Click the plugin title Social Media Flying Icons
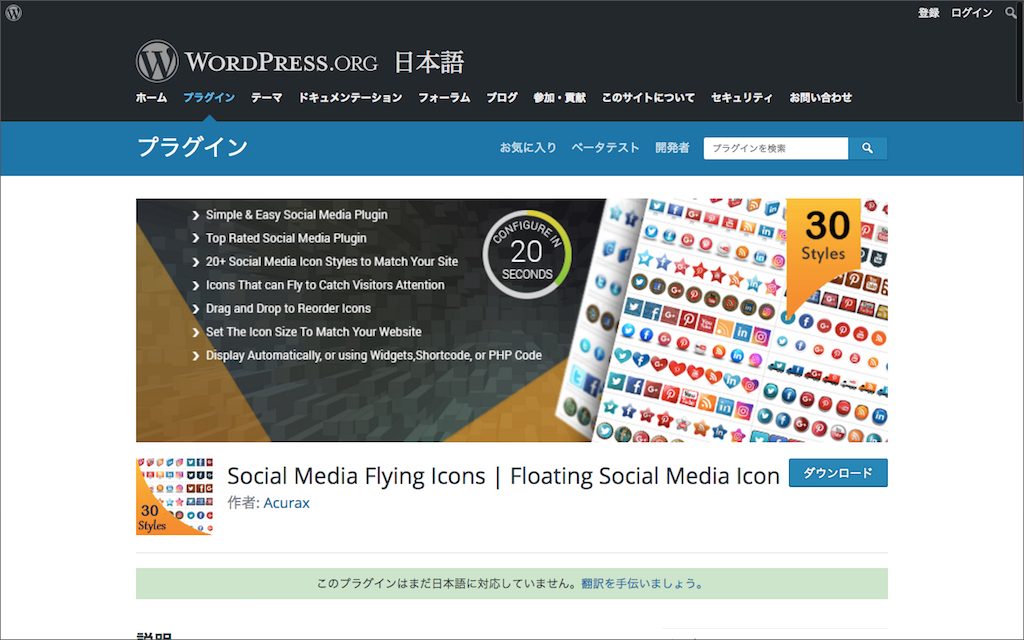This screenshot has width=1024, height=640. coord(504,475)
